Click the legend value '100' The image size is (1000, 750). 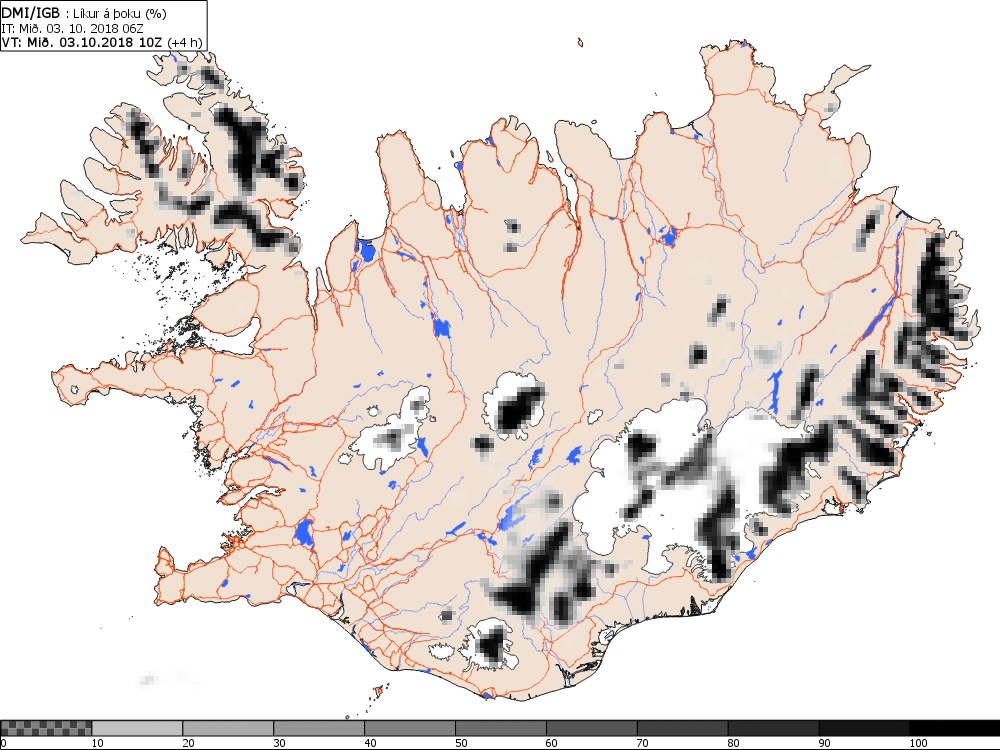click(918, 743)
